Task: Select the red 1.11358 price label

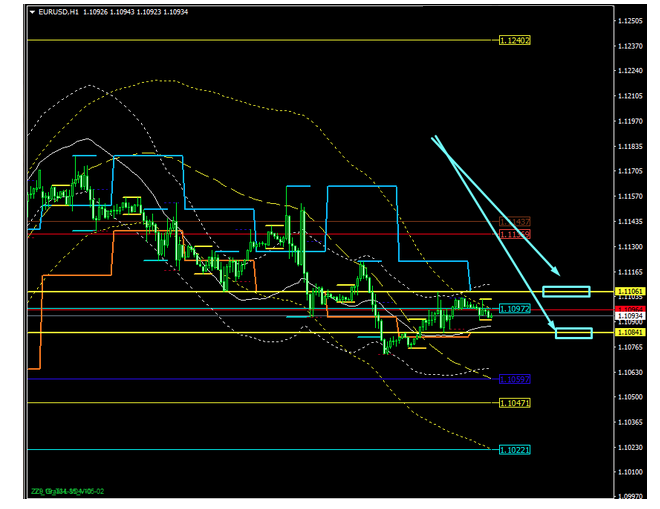Action: point(514,234)
